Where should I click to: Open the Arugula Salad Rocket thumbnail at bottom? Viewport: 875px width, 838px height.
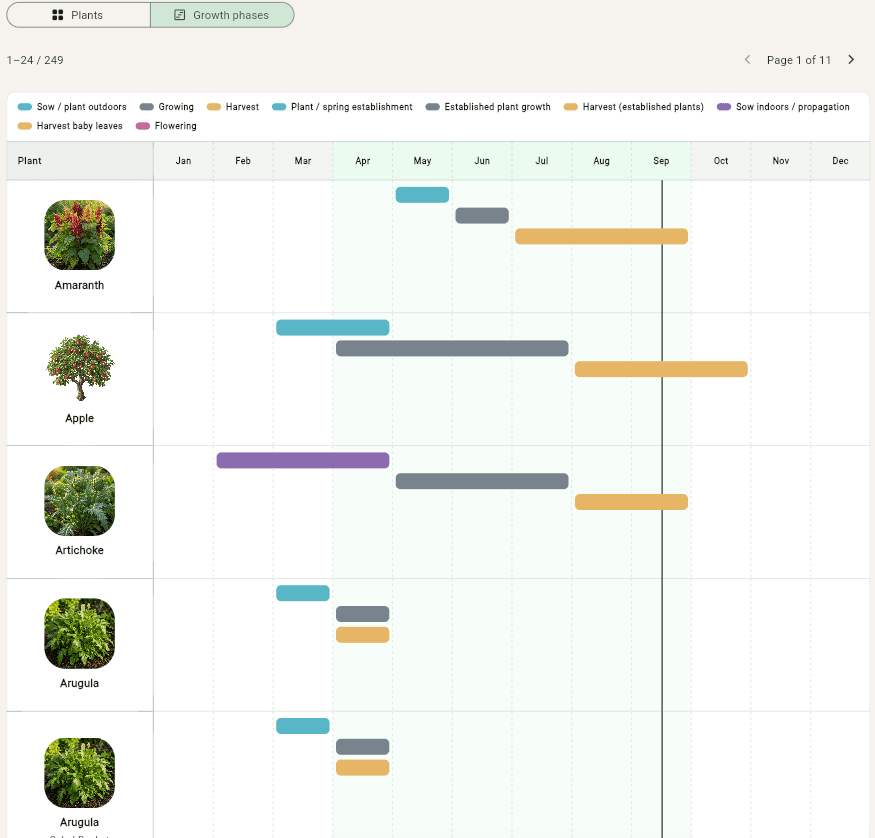click(79, 773)
